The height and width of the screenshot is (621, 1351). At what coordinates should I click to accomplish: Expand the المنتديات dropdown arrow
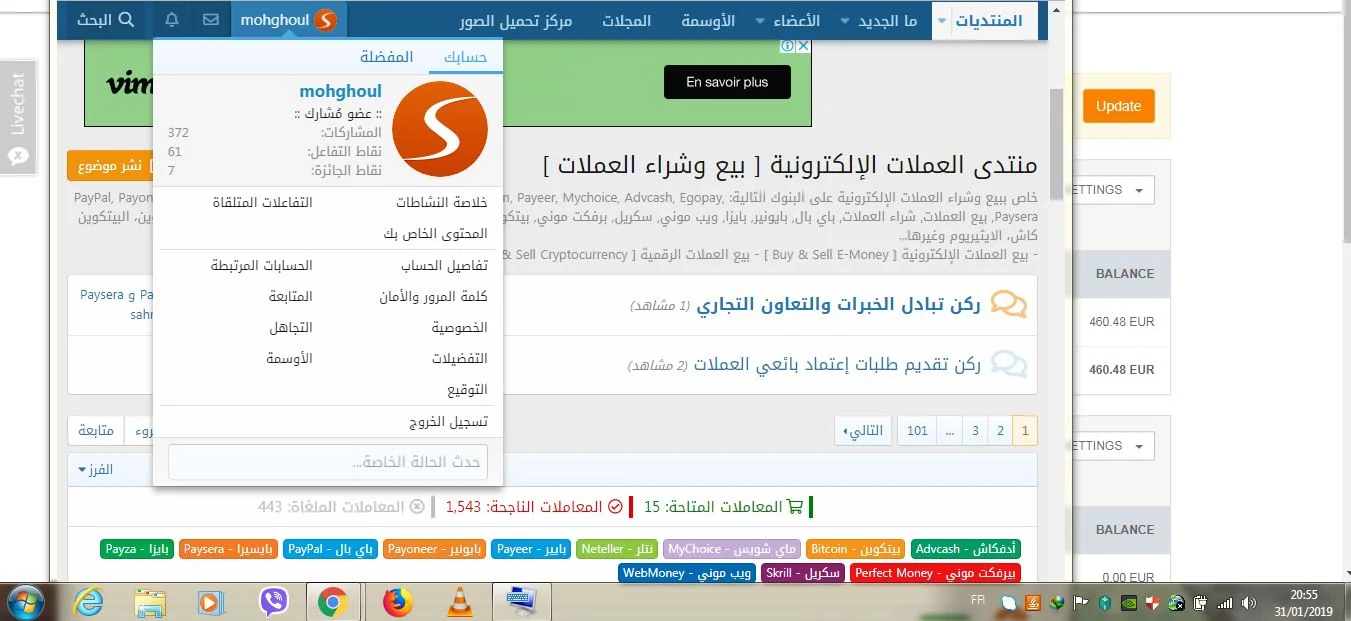941,21
